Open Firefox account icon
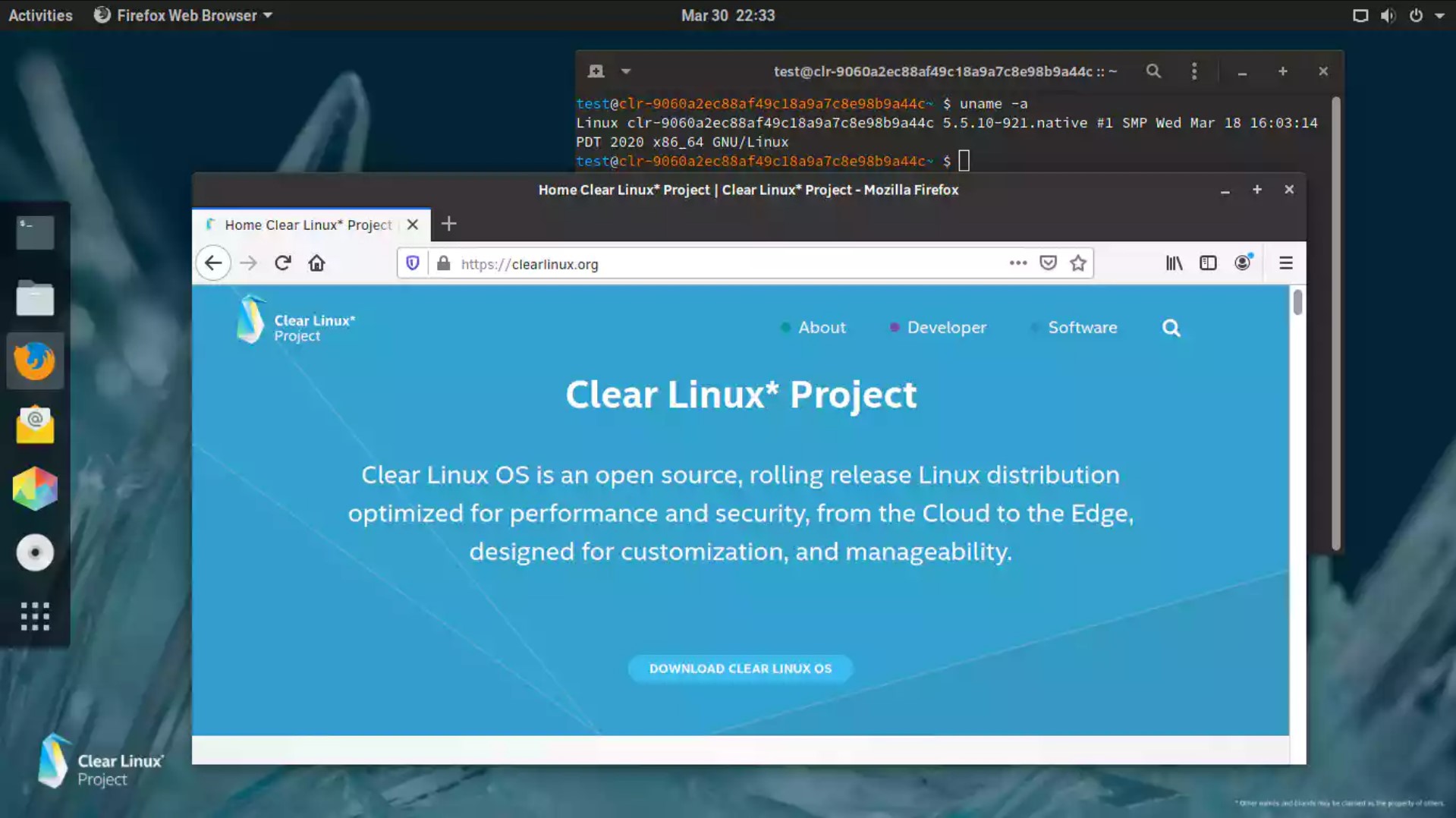Screen dimensions: 1456x818 tap(1243, 263)
